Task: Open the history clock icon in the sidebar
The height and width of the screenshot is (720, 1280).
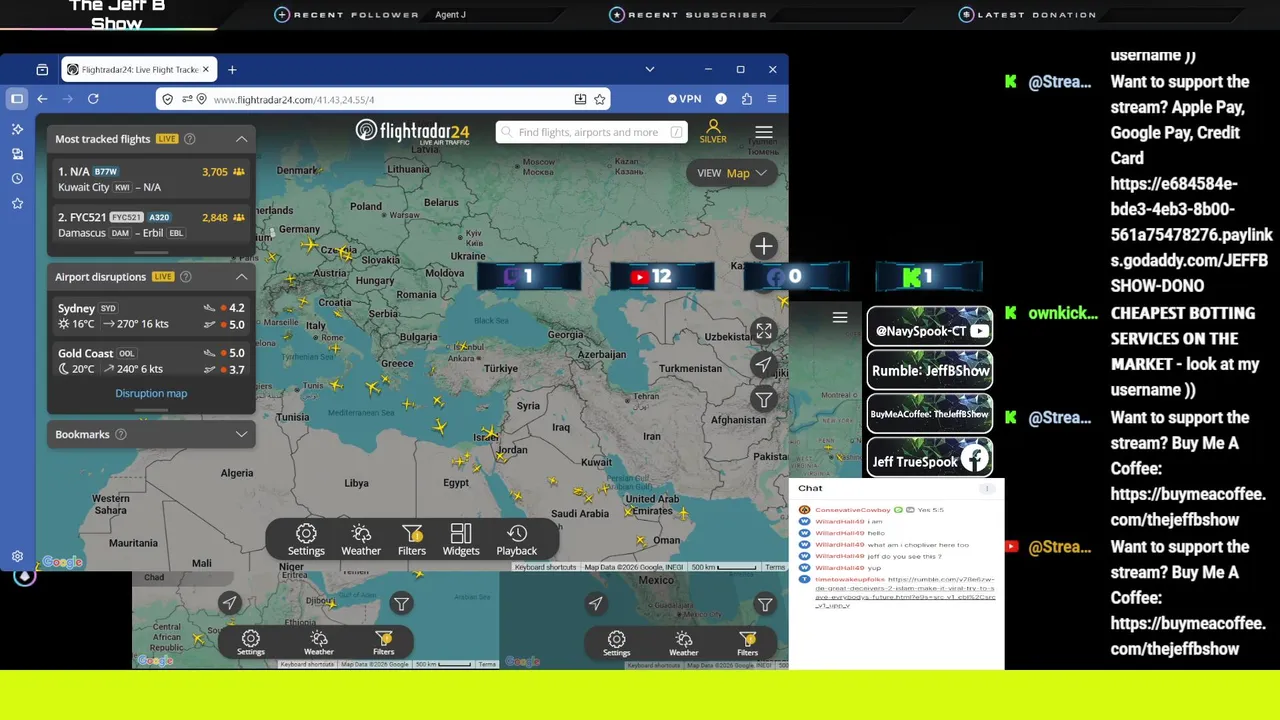Action: [17, 178]
